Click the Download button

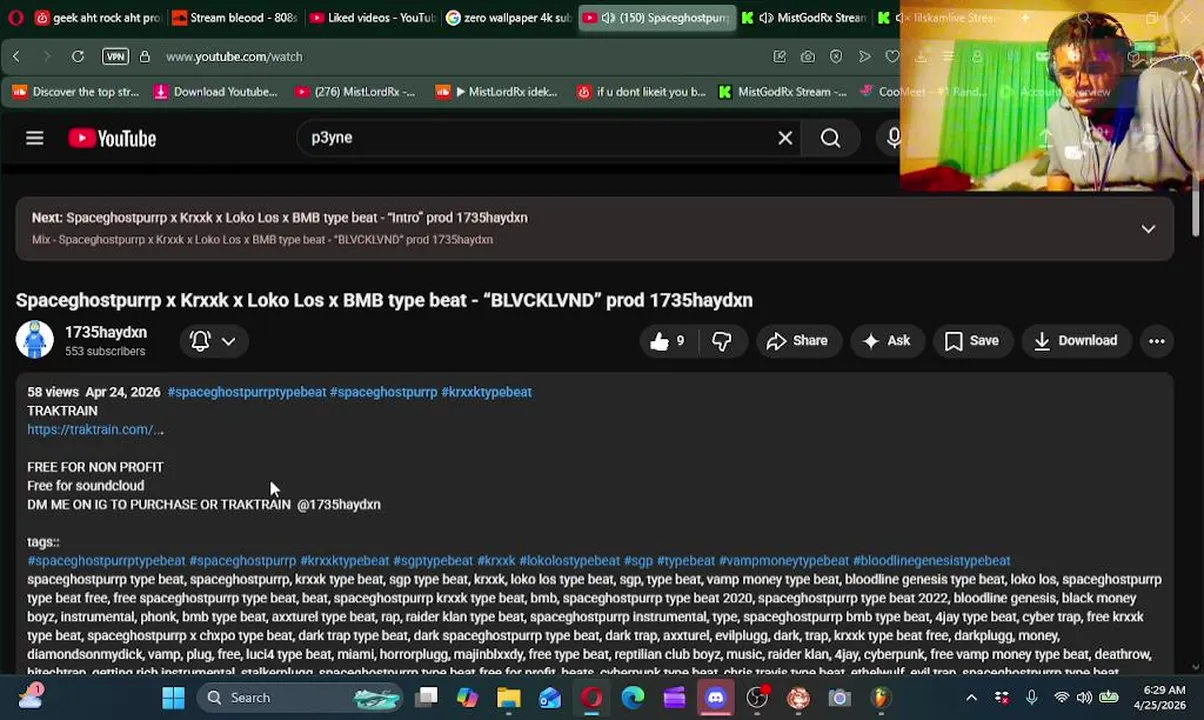click(x=1075, y=341)
